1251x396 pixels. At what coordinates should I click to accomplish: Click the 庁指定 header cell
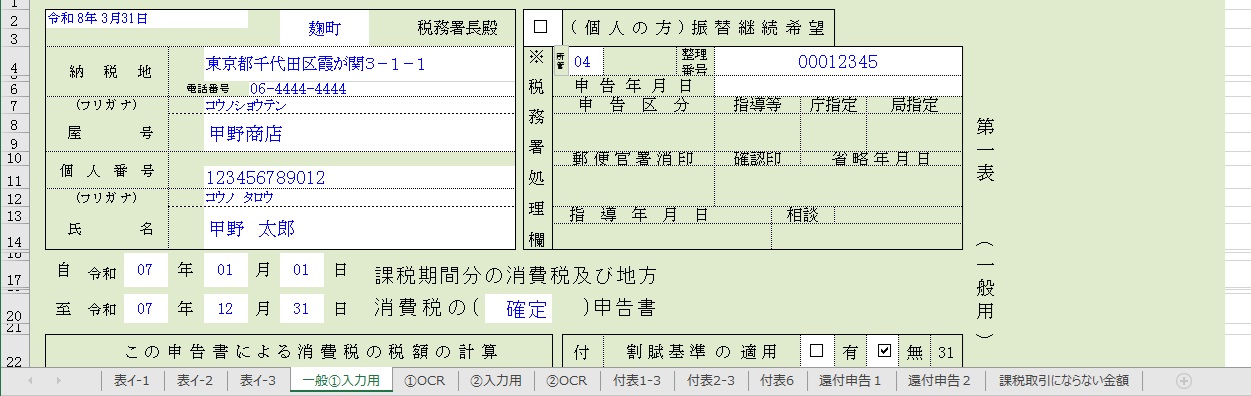tap(833, 104)
